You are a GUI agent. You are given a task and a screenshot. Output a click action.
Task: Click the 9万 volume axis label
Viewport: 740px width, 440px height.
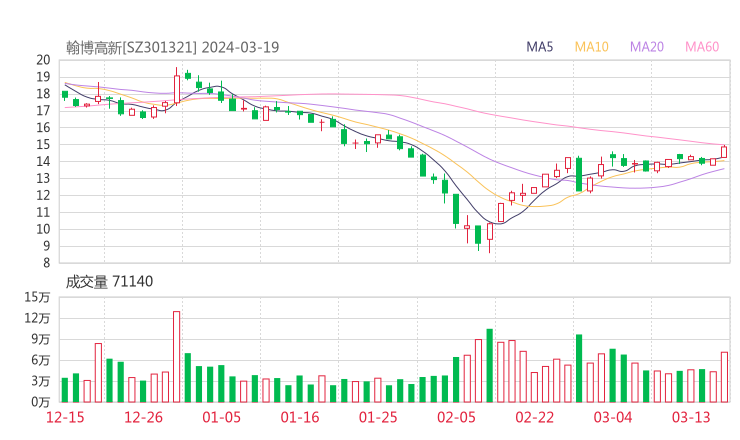point(41,339)
